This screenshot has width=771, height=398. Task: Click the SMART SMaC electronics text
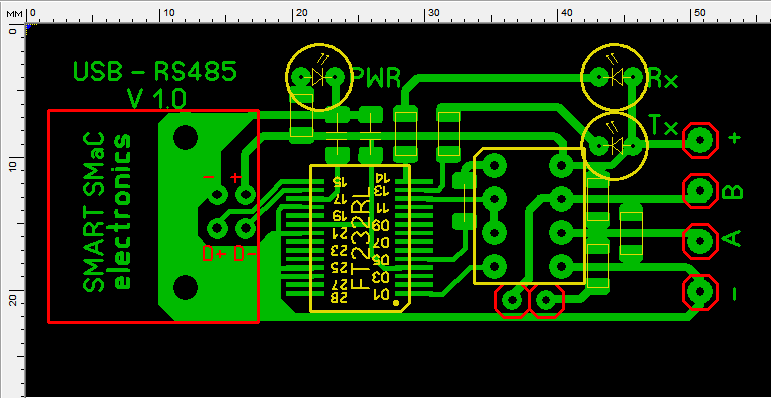pyautogui.click(x=107, y=212)
